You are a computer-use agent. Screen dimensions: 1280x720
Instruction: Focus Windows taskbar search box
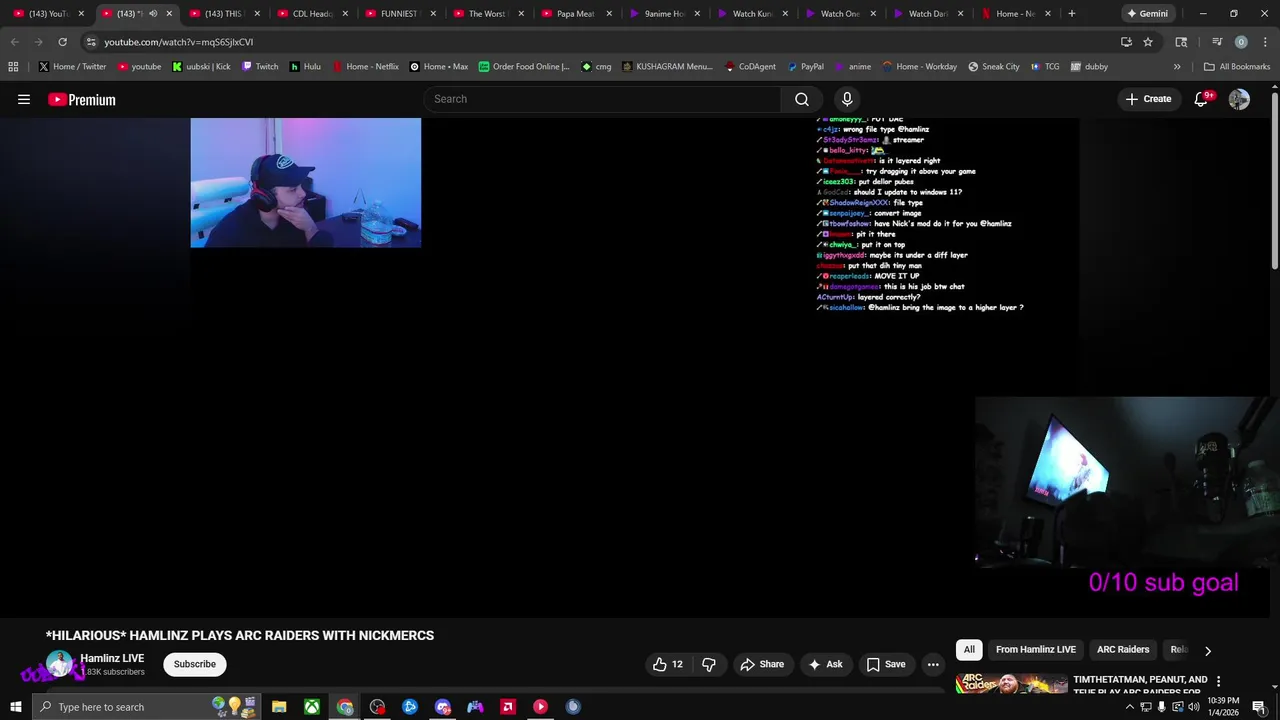(146, 707)
